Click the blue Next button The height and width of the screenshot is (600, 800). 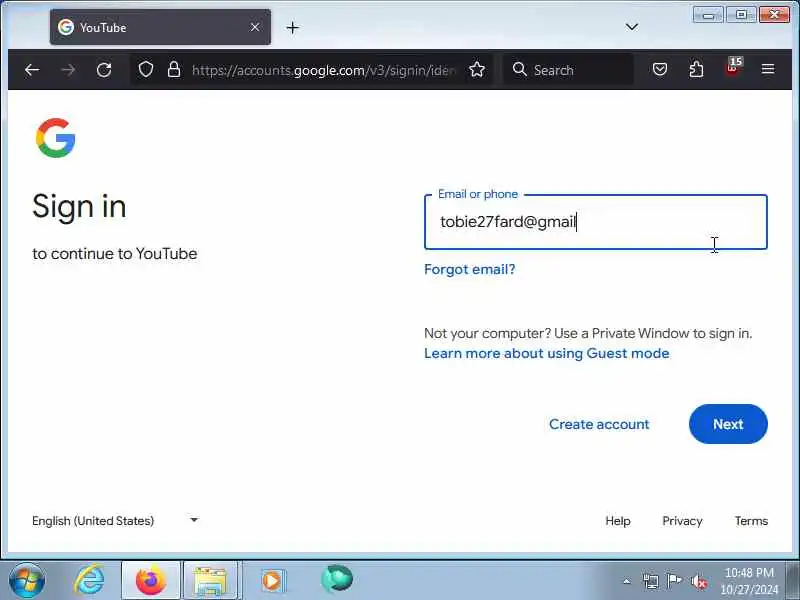point(728,424)
